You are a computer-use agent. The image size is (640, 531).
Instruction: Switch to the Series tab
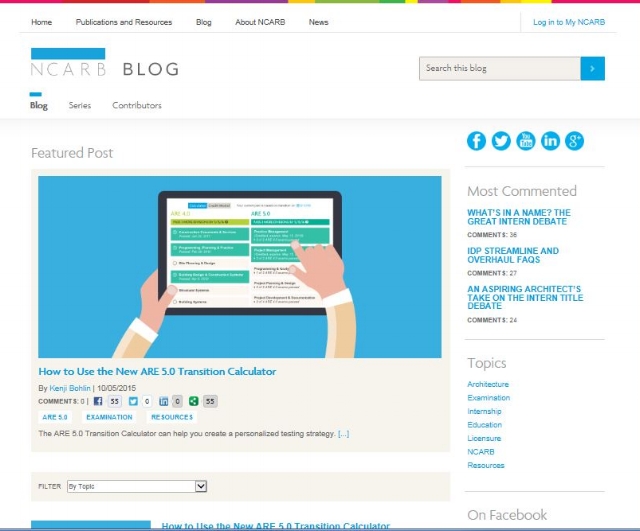point(80,105)
